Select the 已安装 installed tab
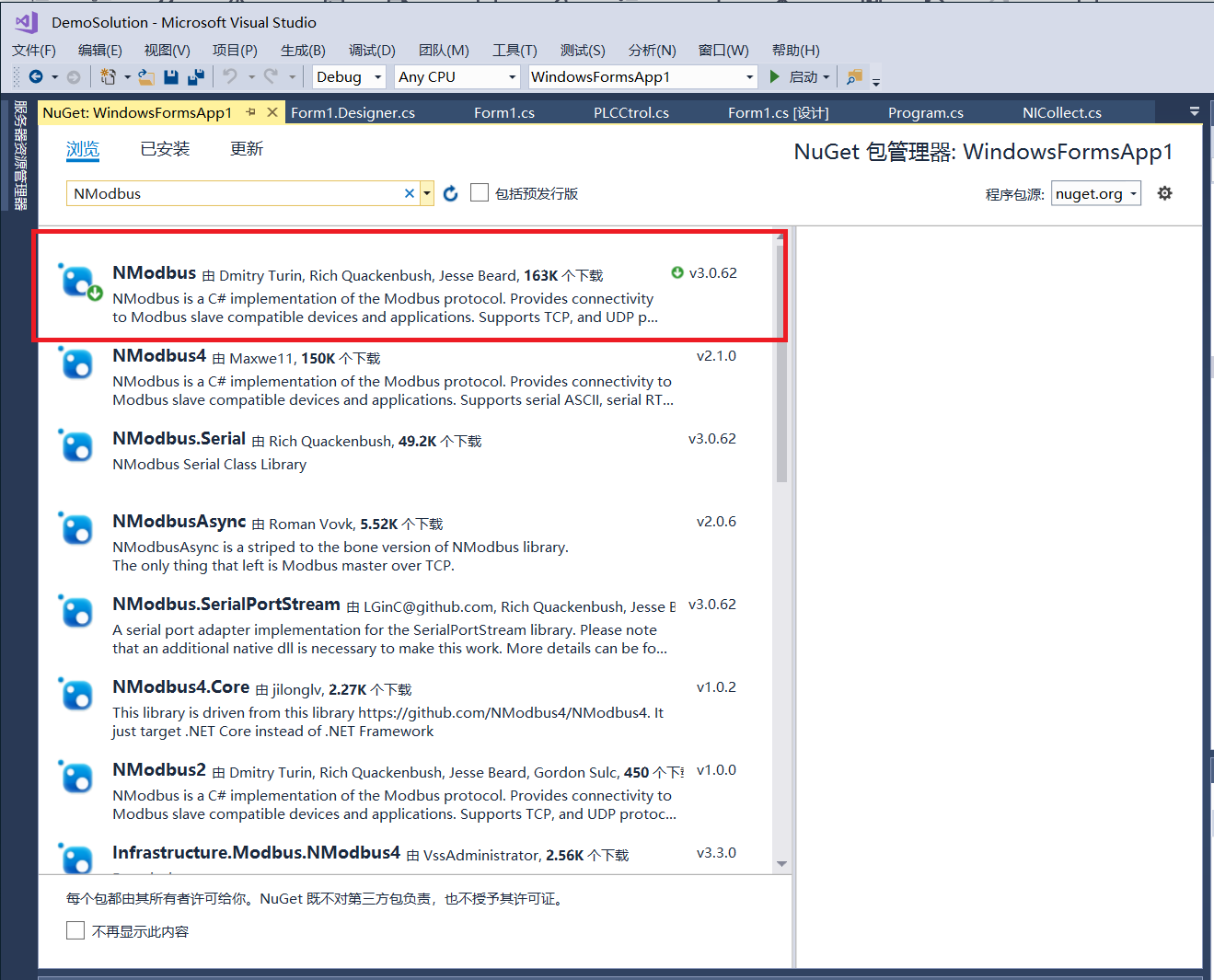Screen dimensions: 1214x980 [165, 149]
